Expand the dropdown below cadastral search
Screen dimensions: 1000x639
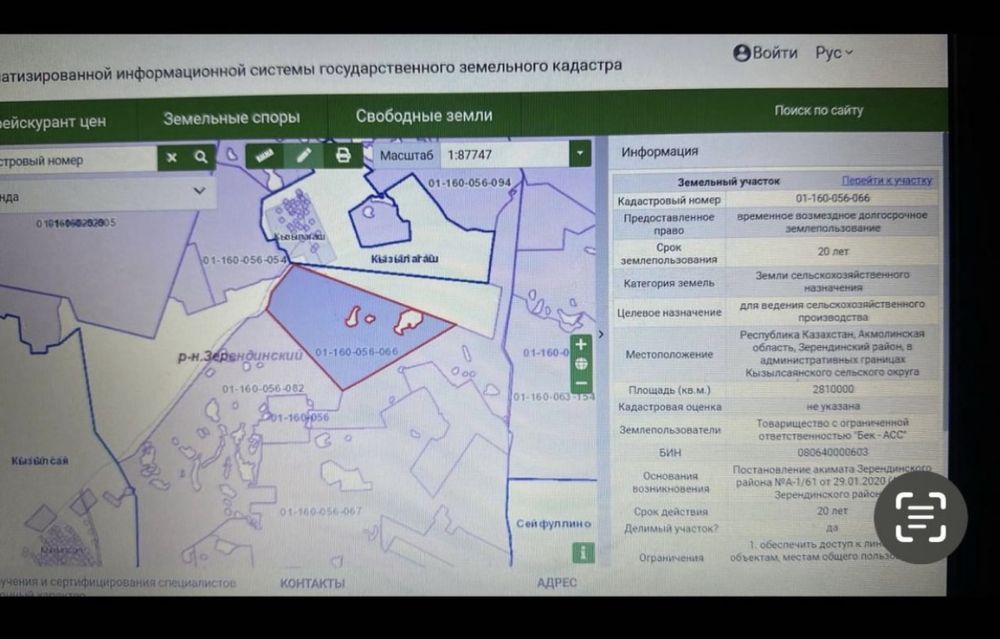(199, 191)
